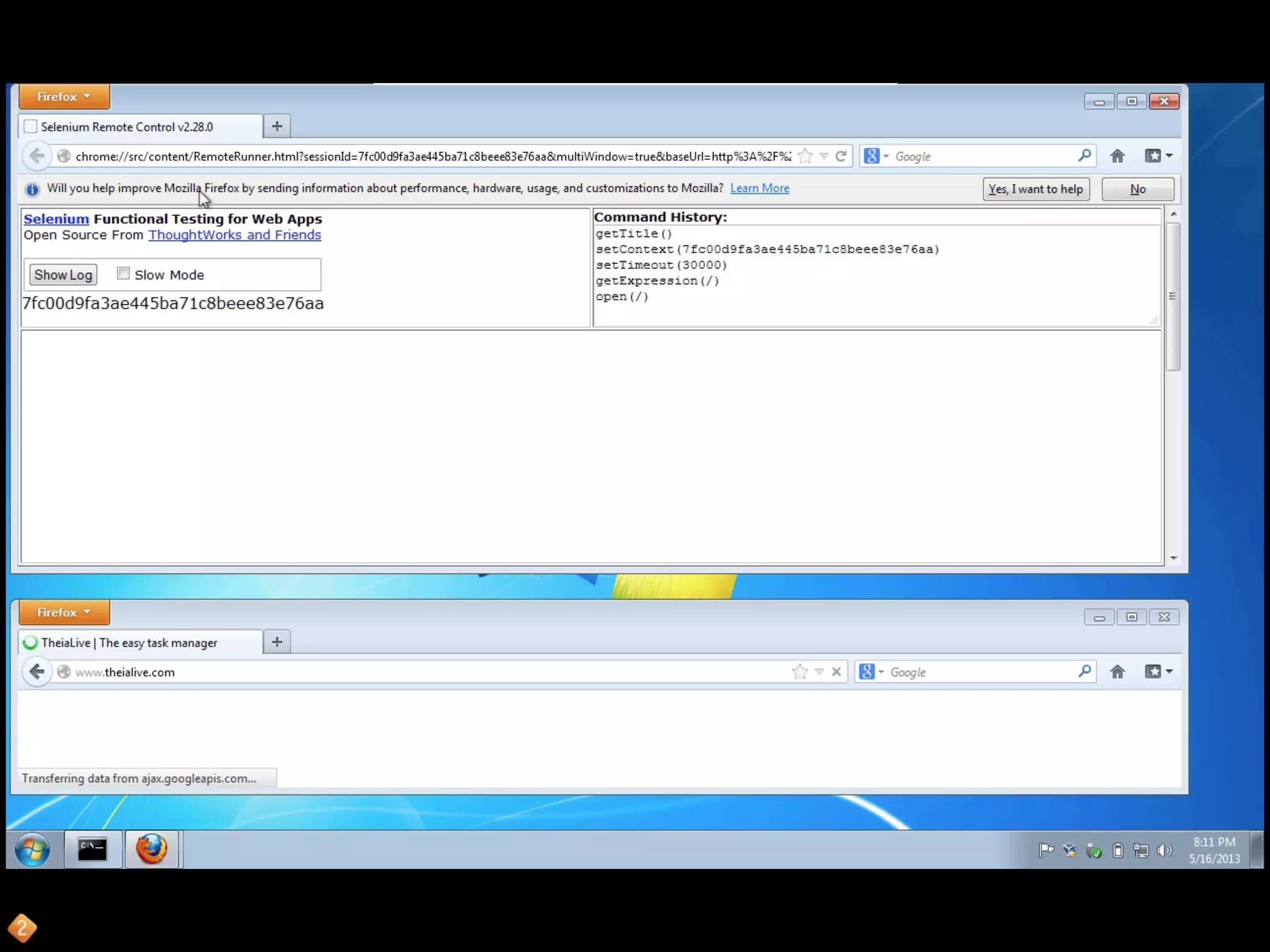
Task: Click session ID 7fc00d9fa3ae445ba71c8beee83e76aa text
Action: [x=173, y=304]
